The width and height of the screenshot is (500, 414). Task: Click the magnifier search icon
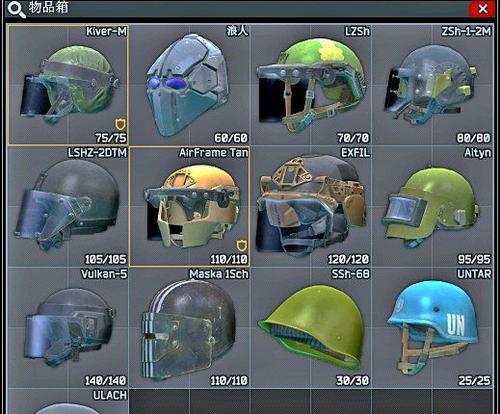pos(16,10)
